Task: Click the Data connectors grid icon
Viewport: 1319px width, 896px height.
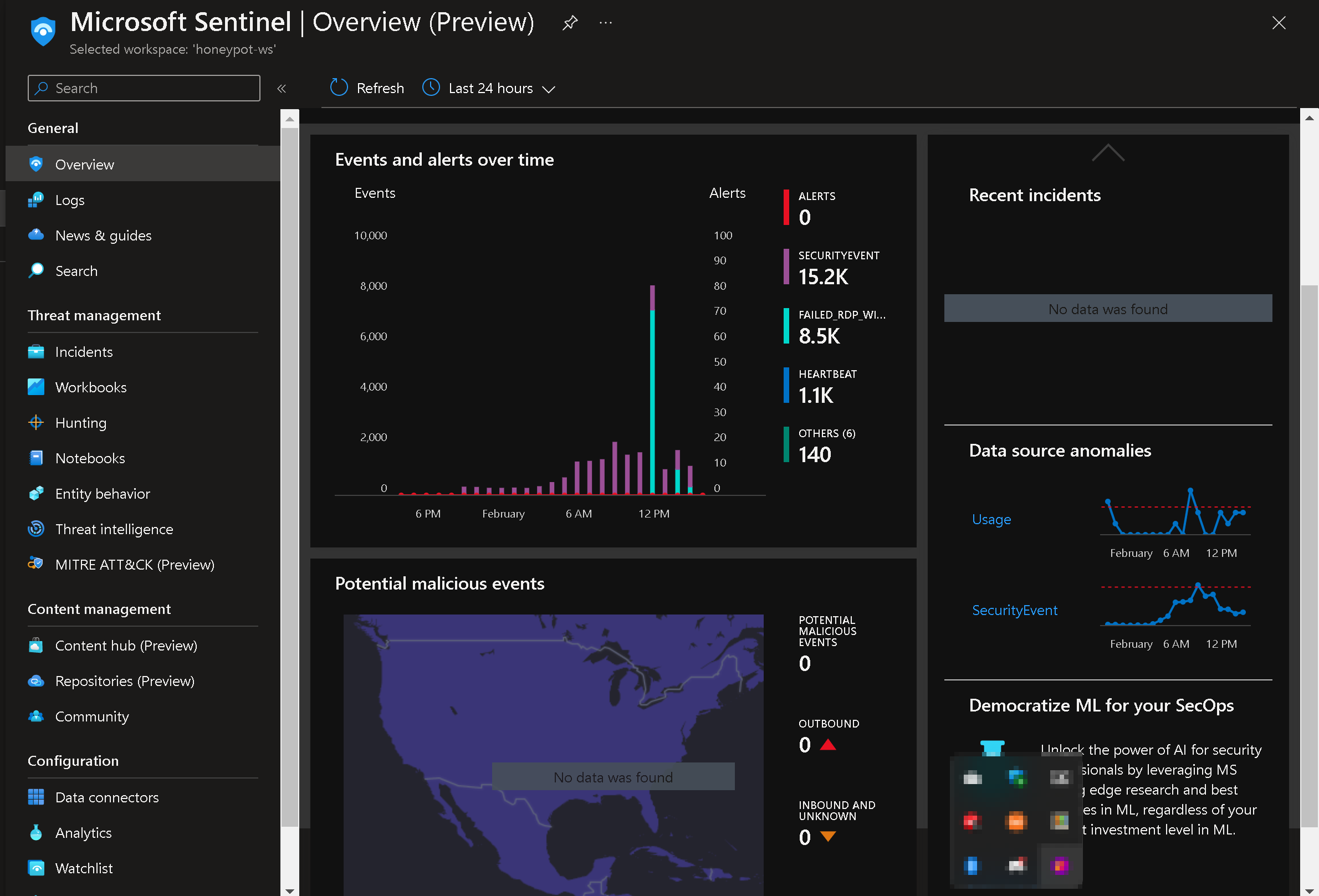Action: [x=36, y=797]
